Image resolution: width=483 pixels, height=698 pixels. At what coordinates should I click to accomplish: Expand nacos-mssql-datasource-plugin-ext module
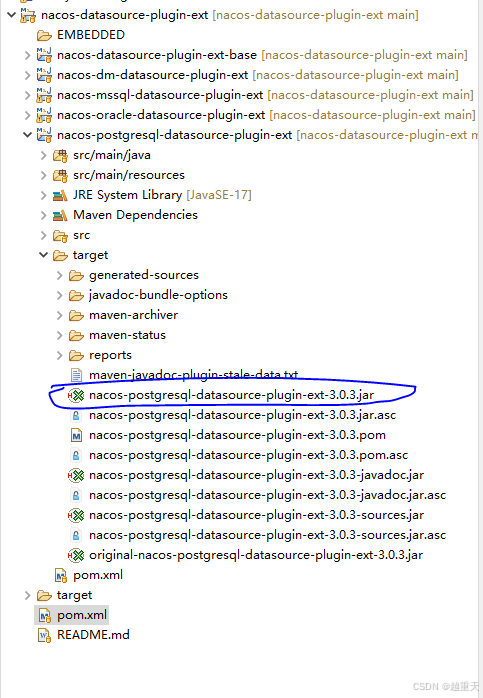(28, 95)
